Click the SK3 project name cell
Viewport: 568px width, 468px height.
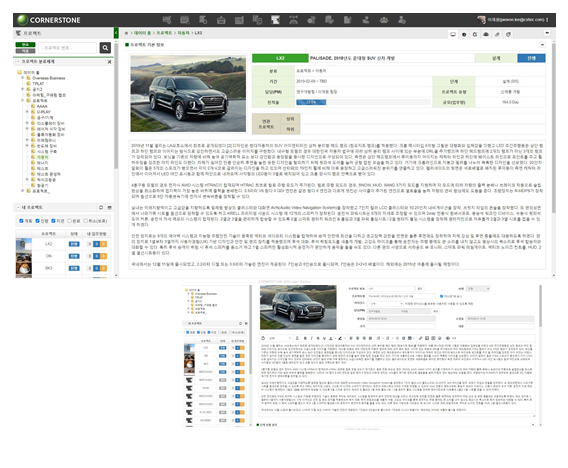[49, 268]
